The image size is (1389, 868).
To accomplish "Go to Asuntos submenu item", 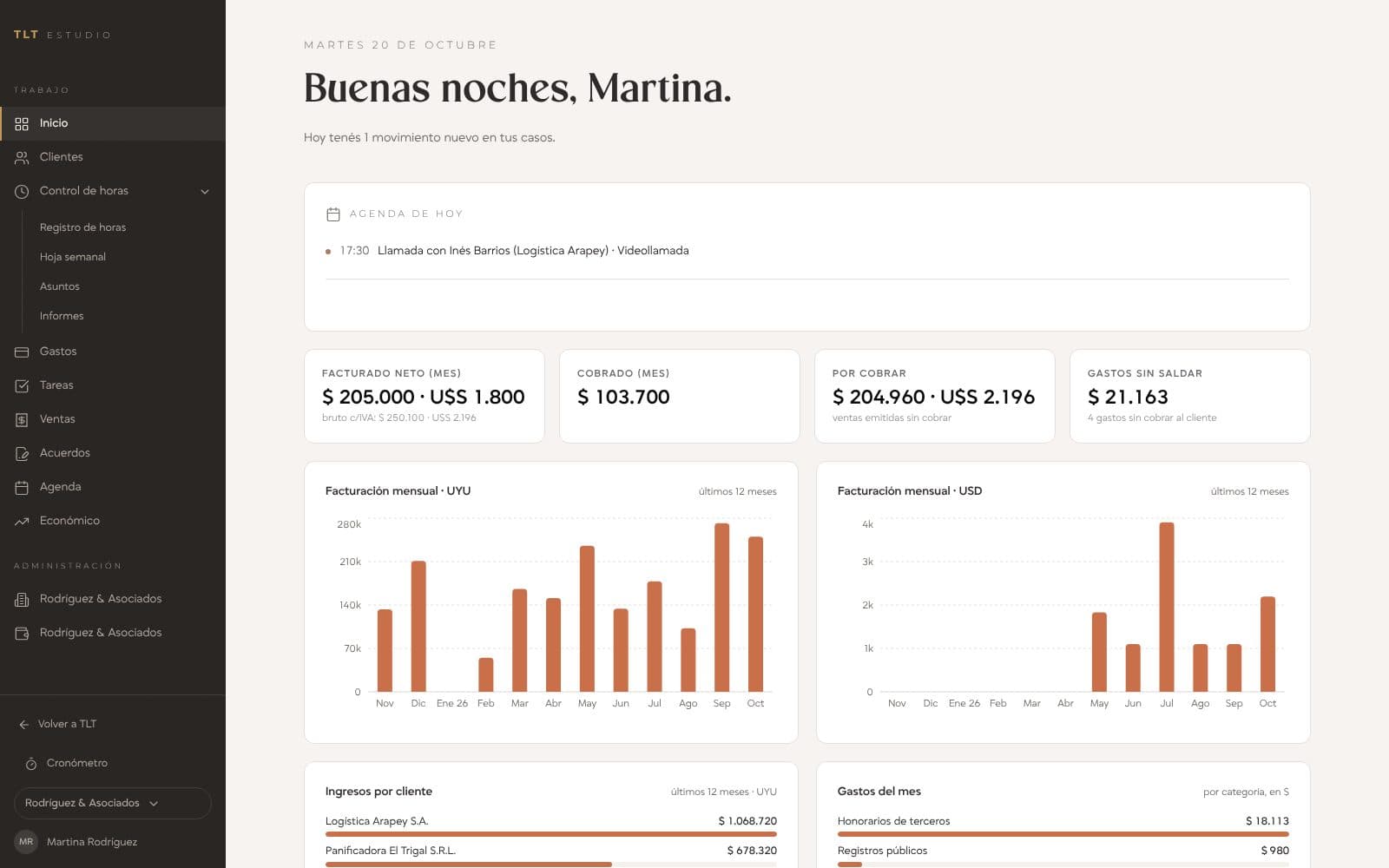I will (x=60, y=286).
